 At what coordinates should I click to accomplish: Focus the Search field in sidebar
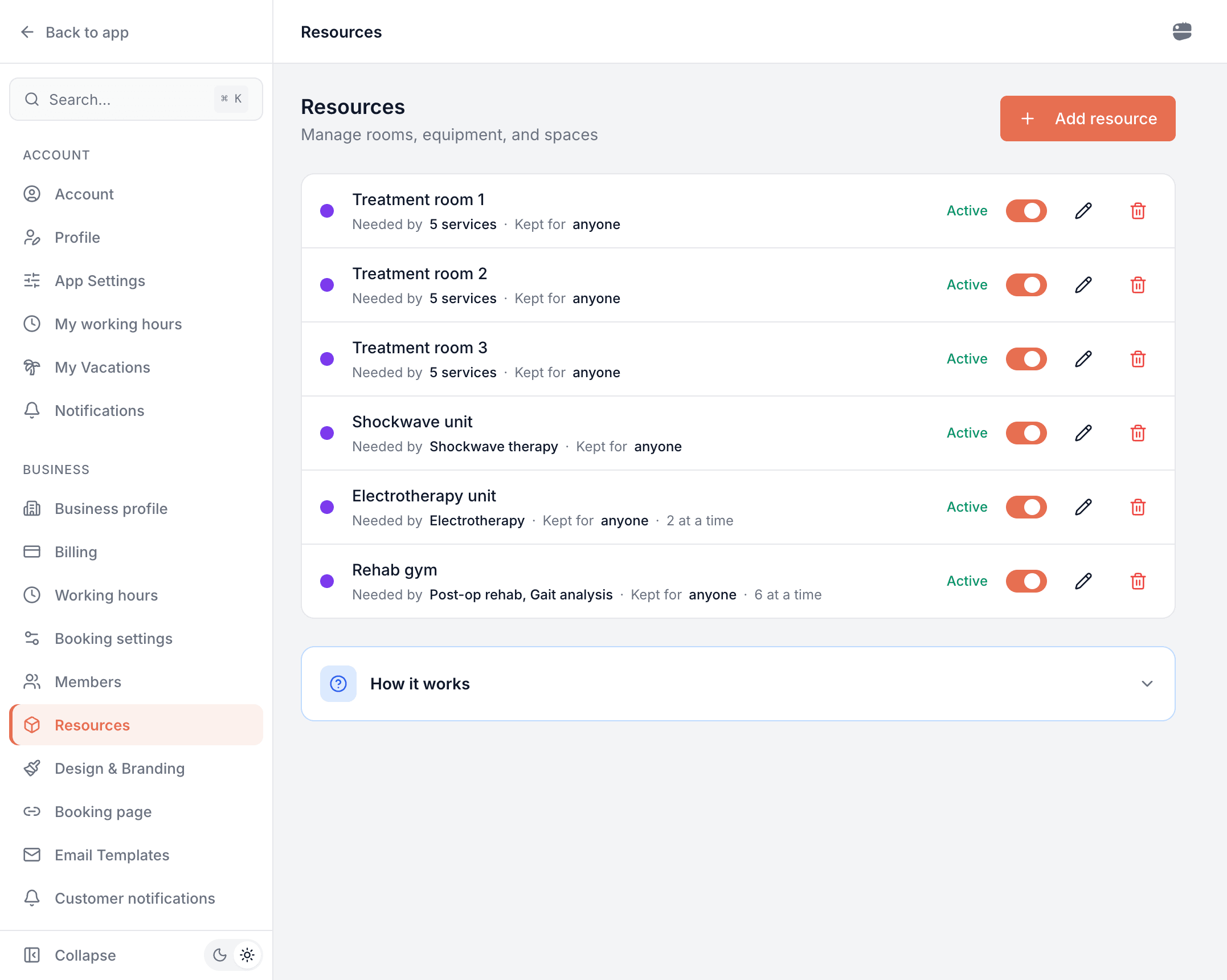coord(136,99)
